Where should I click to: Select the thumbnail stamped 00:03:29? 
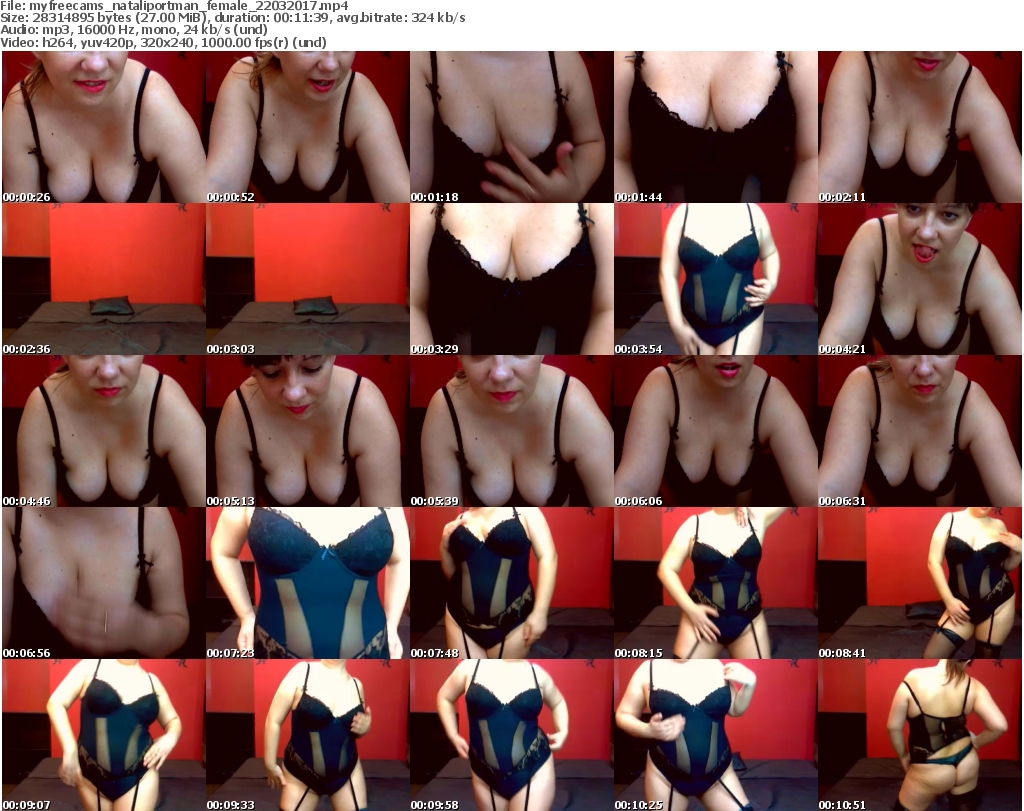pyautogui.click(x=511, y=279)
